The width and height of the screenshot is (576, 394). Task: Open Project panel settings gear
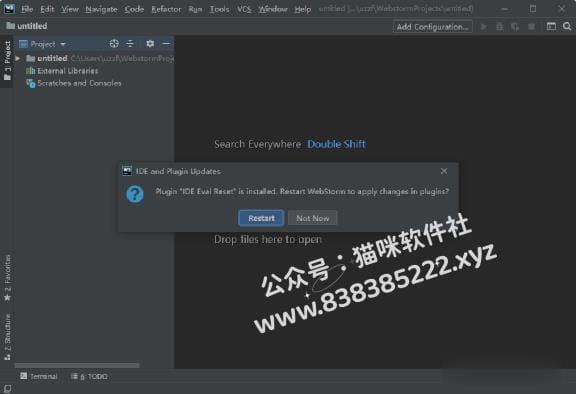pyautogui.click(x=150, y=44)
